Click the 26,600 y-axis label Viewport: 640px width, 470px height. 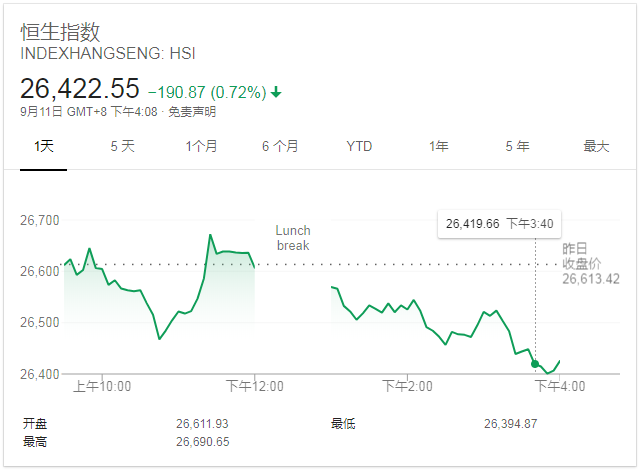coord(40,271)
